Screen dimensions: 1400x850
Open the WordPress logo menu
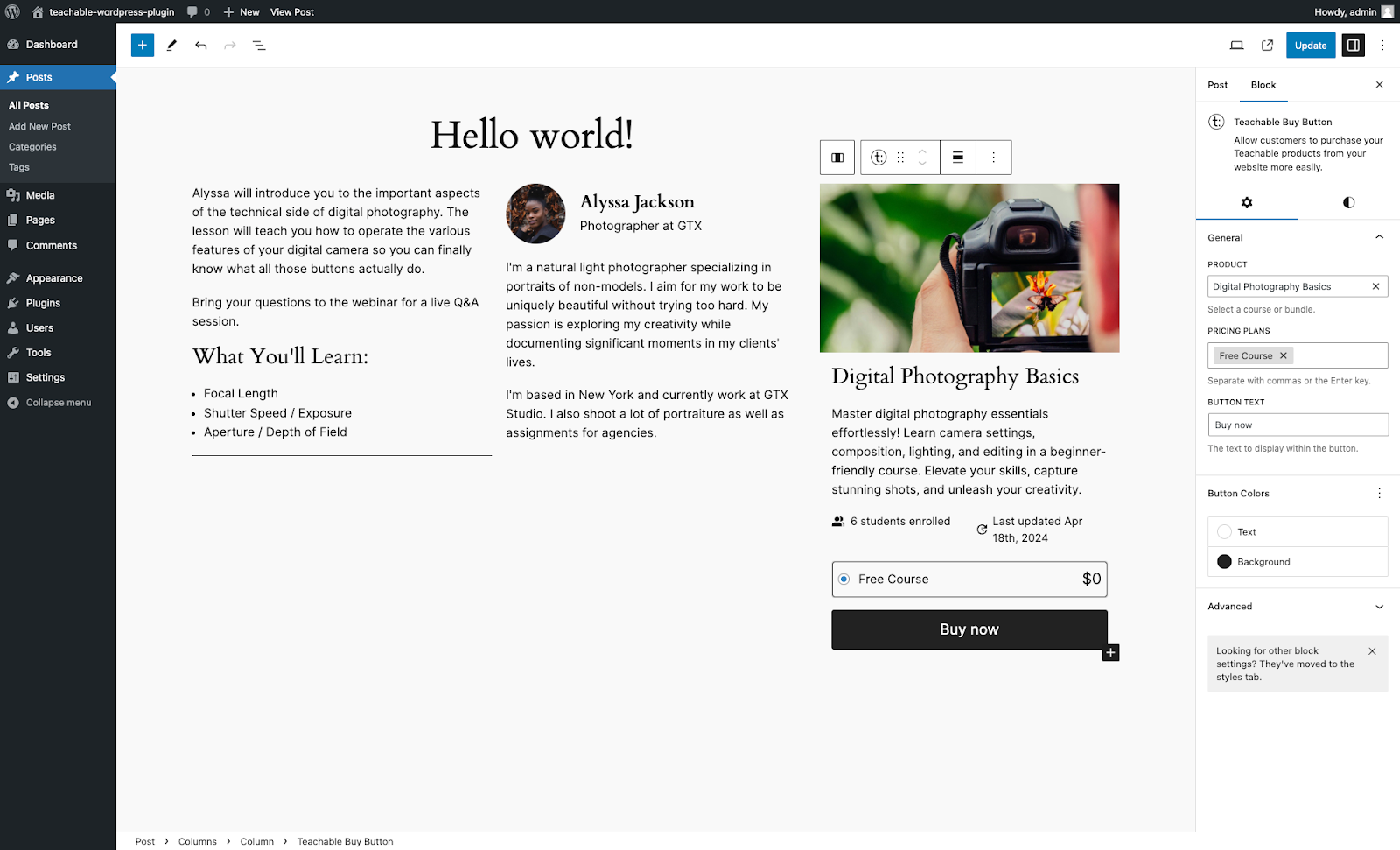click(x=12, y=11)
